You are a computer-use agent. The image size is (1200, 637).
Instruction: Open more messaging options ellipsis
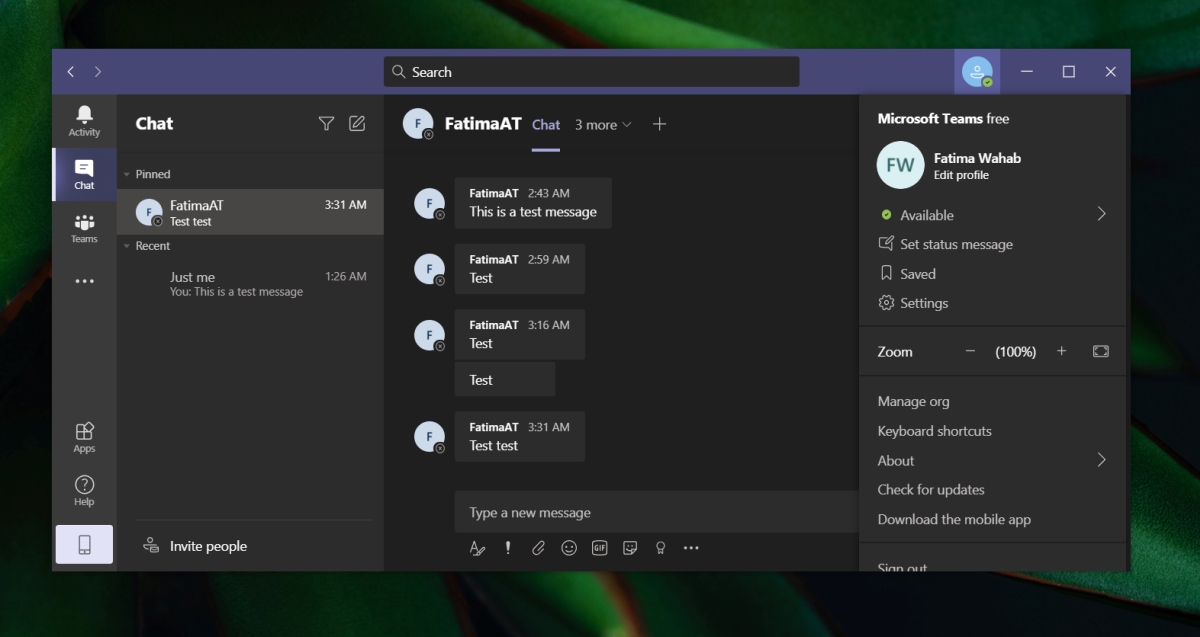(x=691, y=548)
